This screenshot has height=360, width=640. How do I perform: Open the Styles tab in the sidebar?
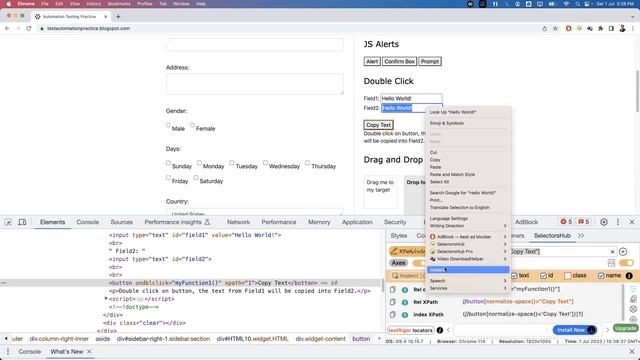398,236
